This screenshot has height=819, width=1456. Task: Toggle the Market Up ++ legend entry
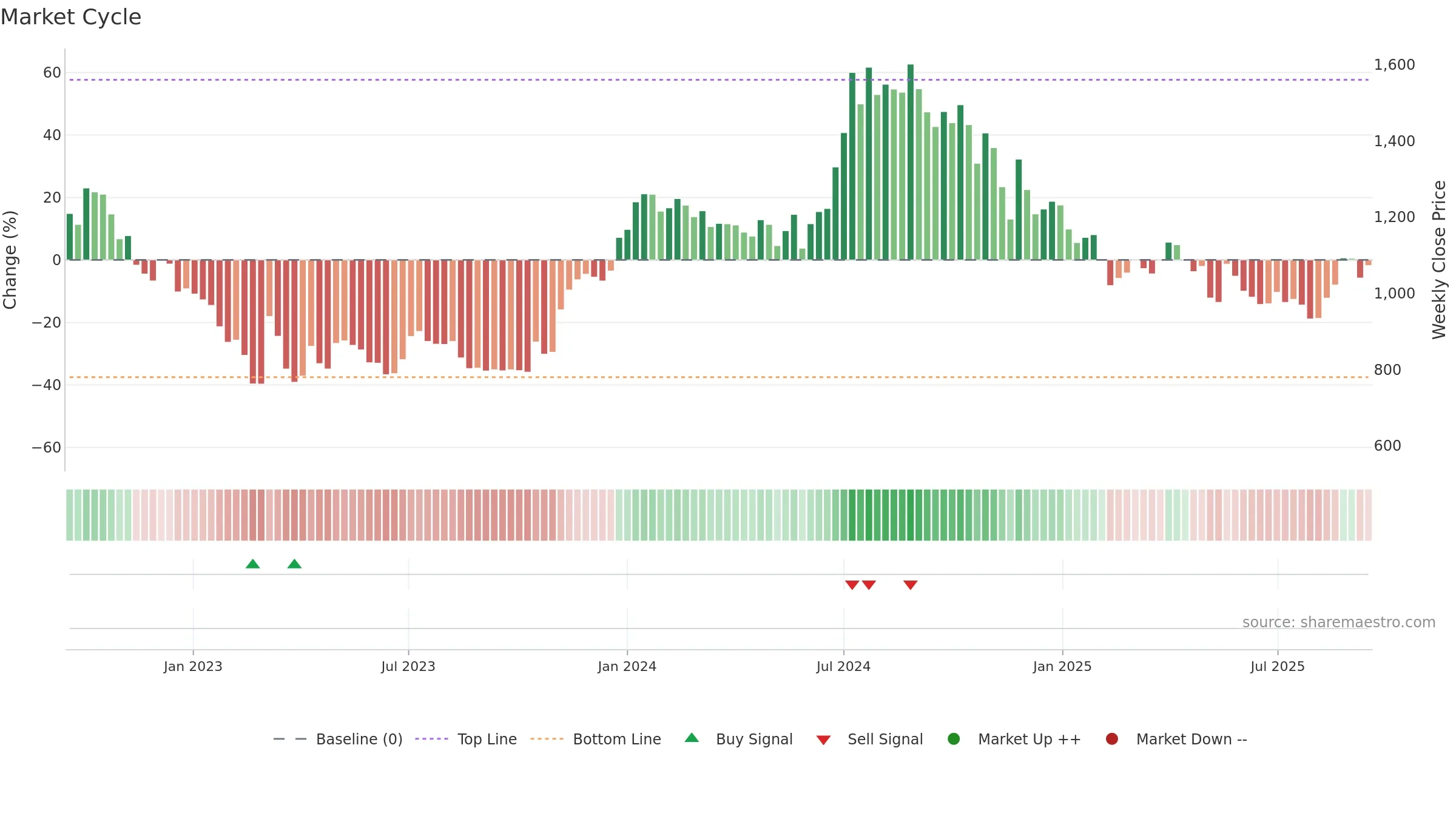[x=1014, y=739]
